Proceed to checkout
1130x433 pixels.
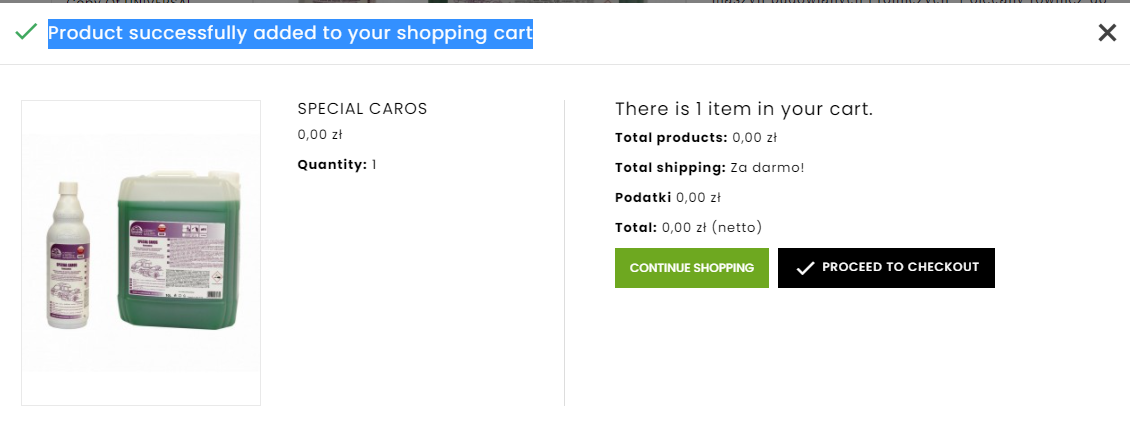coord(886,268)
